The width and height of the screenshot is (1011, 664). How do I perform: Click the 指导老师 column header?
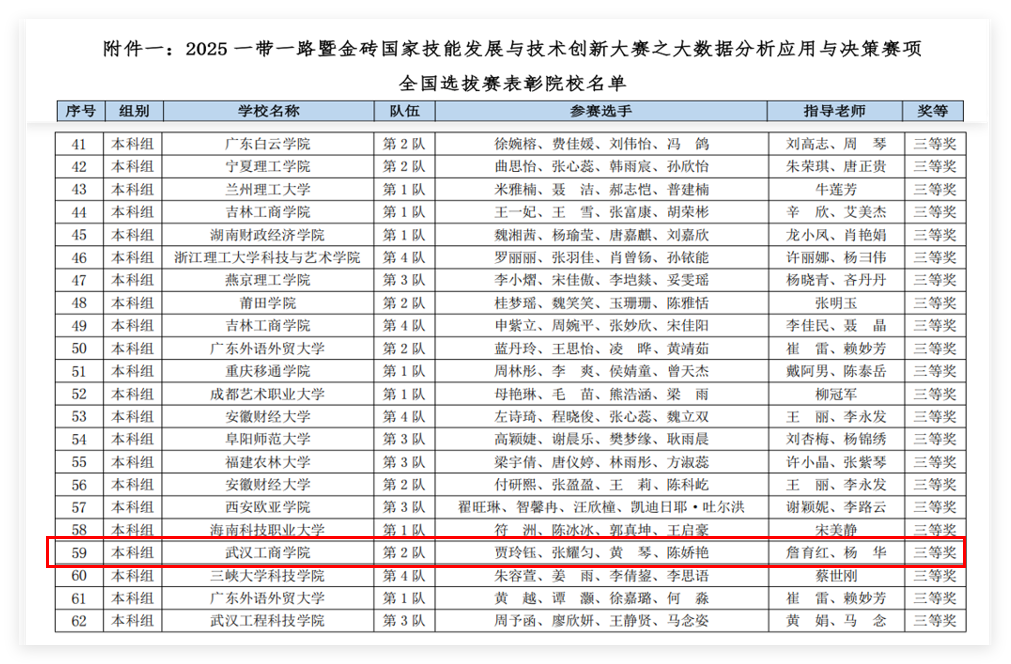835,111
